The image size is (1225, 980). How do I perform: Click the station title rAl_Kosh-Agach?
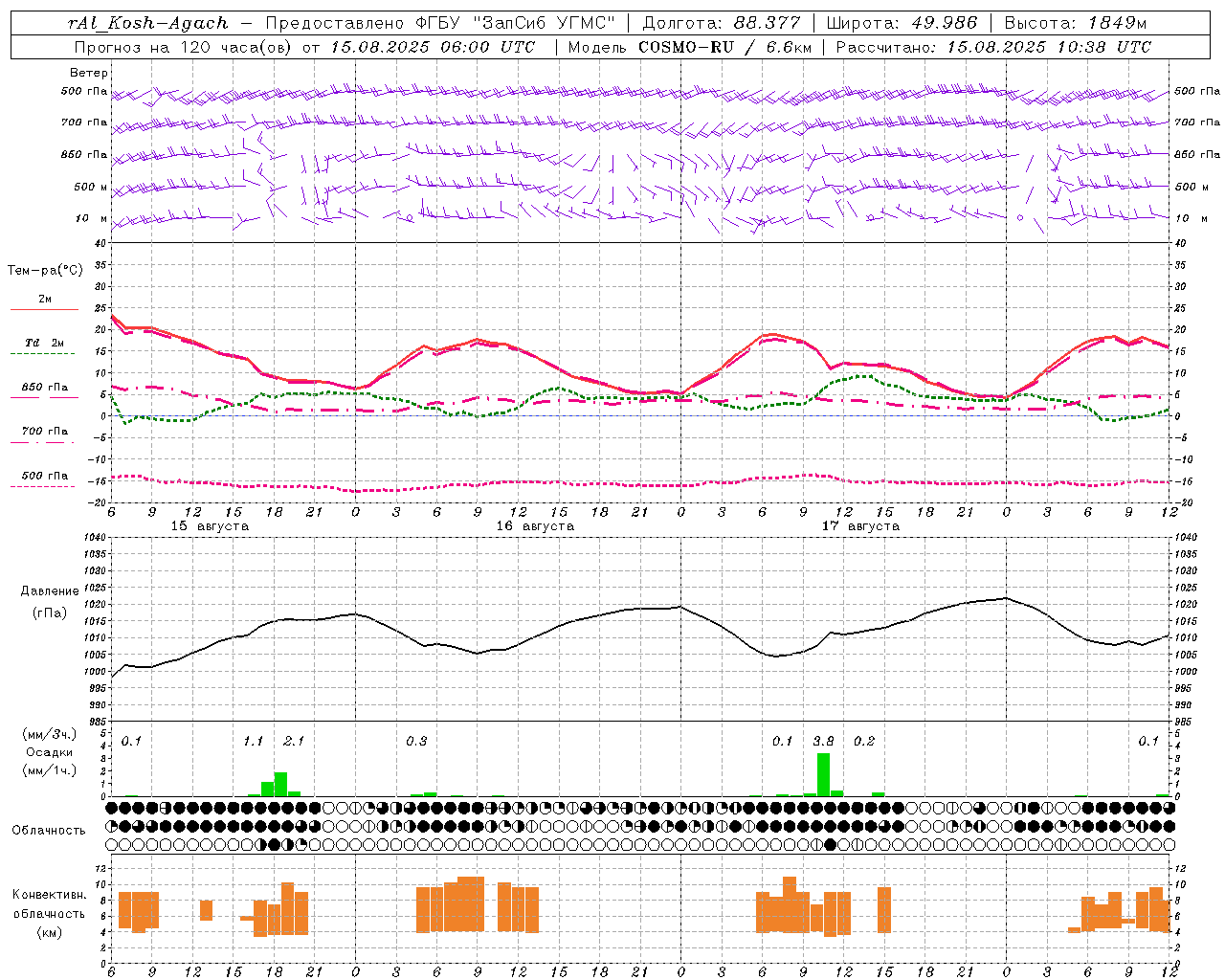click(148, 23)
